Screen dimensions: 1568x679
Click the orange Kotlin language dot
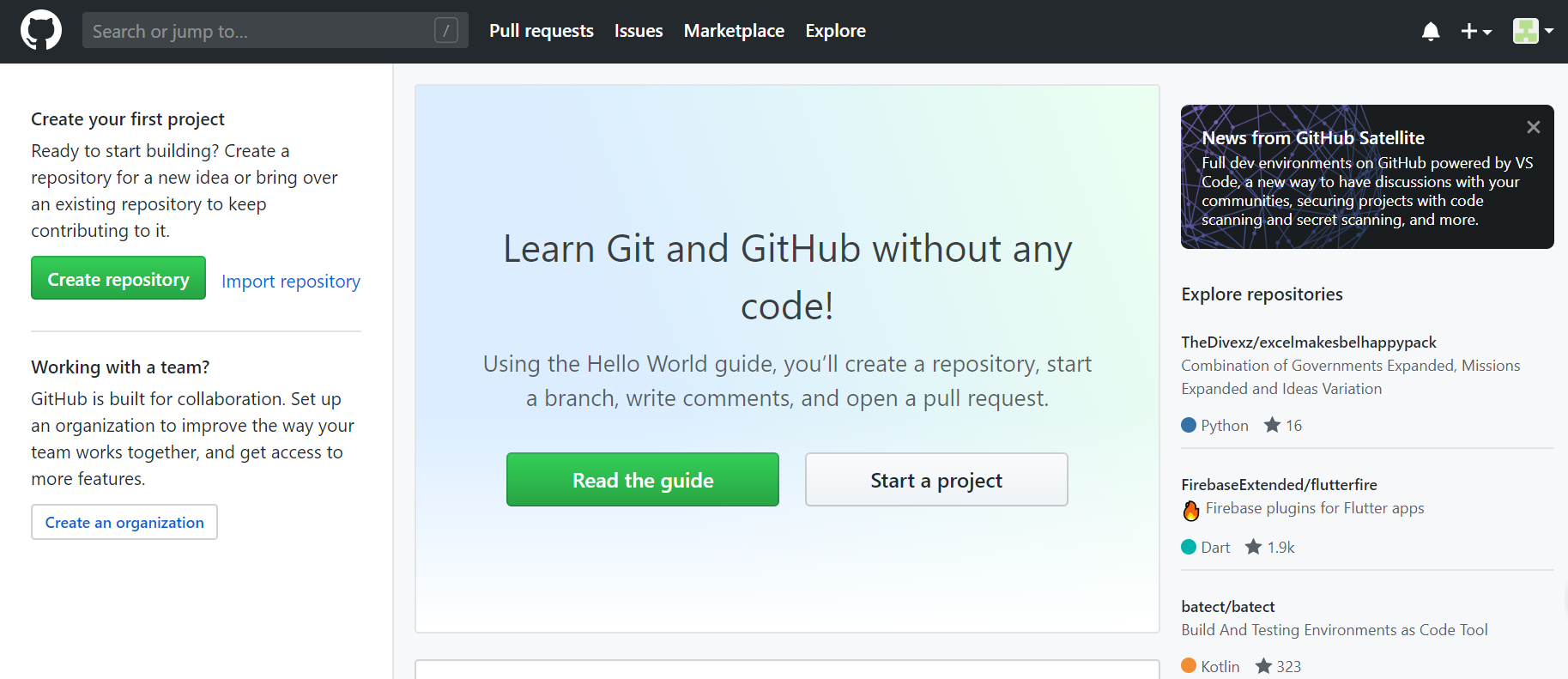point(1189,666)
